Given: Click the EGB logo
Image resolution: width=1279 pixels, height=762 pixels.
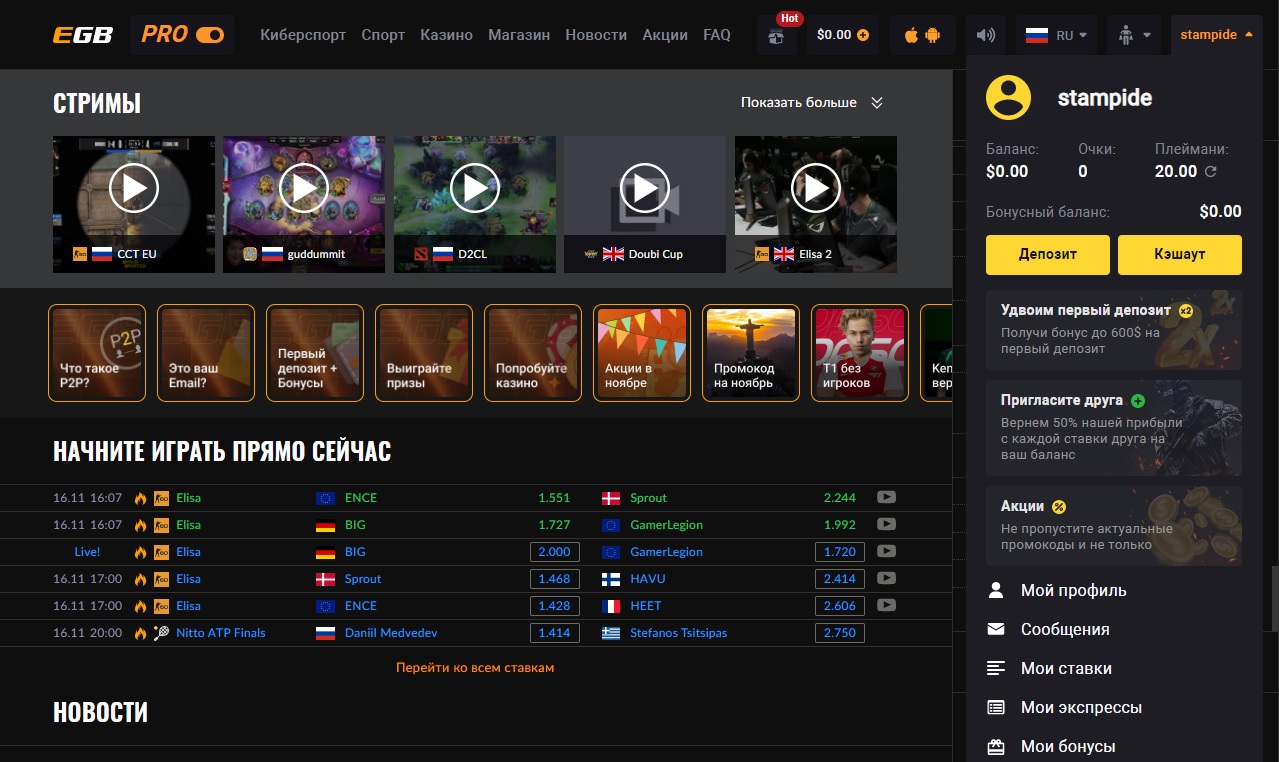Looking at the screenshot, I should pyautogui.click(x=83, y=35).
